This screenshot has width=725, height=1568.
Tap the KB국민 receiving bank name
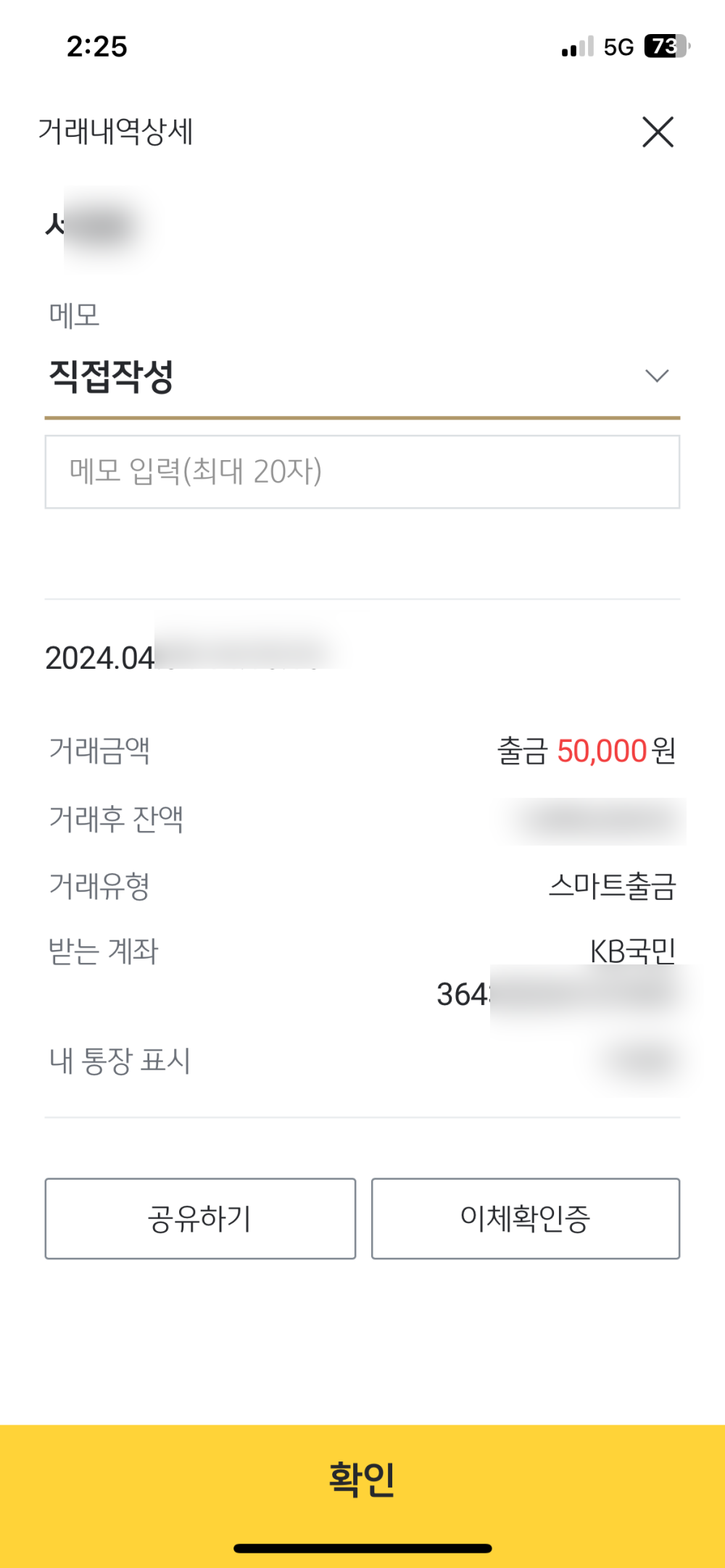point(632,951)
